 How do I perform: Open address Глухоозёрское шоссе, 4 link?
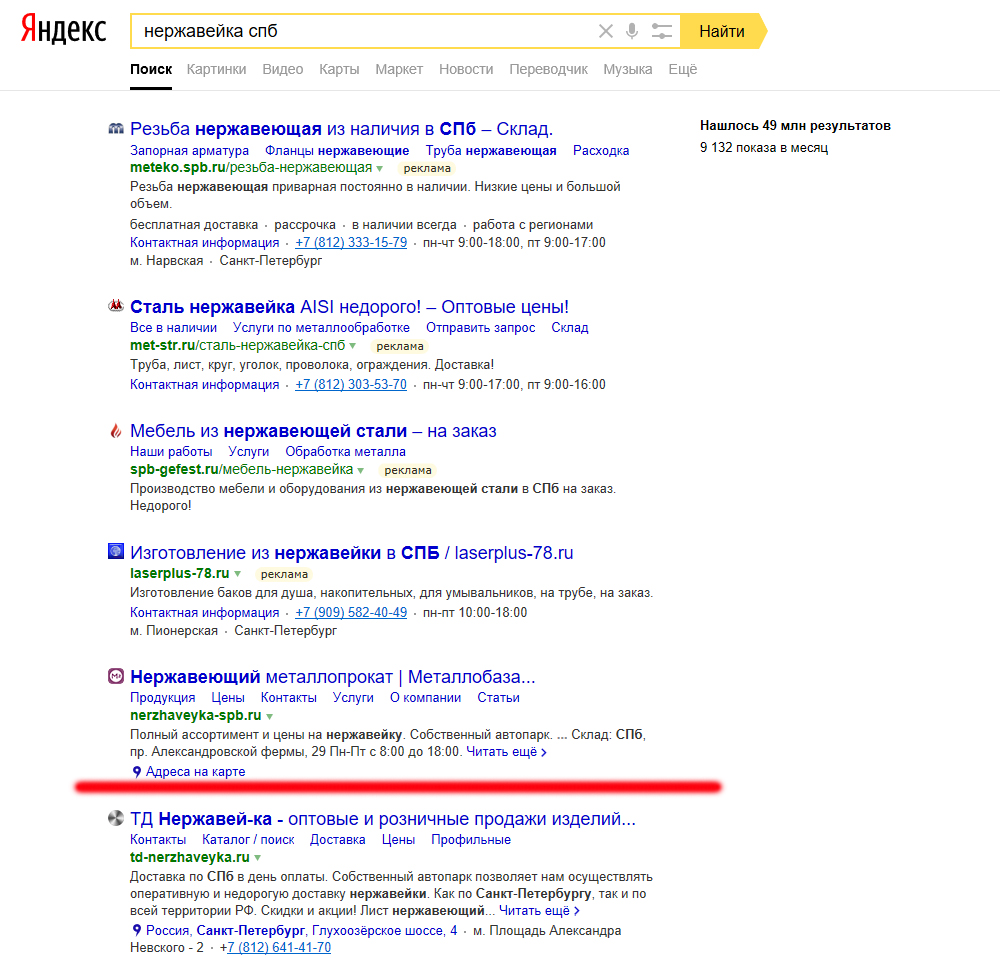click(x=385, y=931)
